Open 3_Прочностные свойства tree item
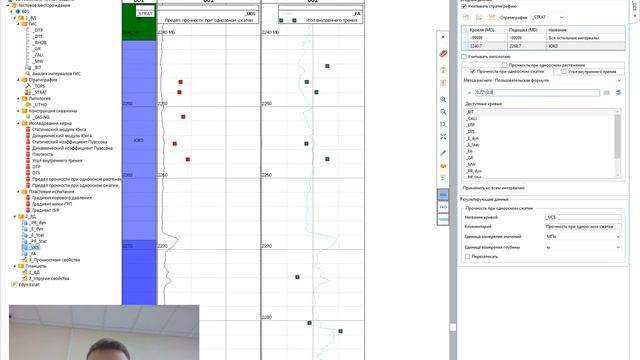 coord(54,260)
